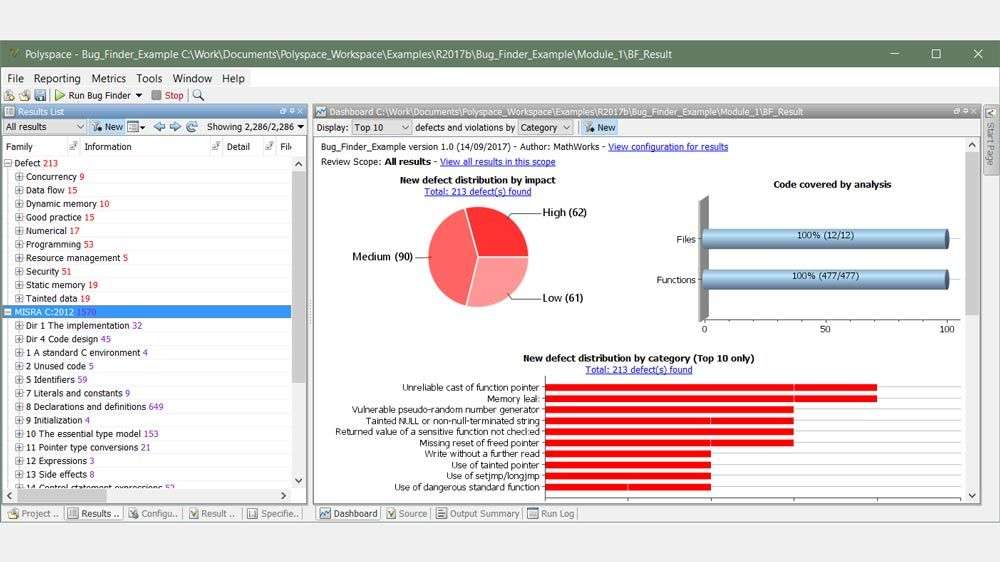Collapse the MISRA C:2012 tree node
This screenshot has width=1000, height=562.
tap(8, 312)
